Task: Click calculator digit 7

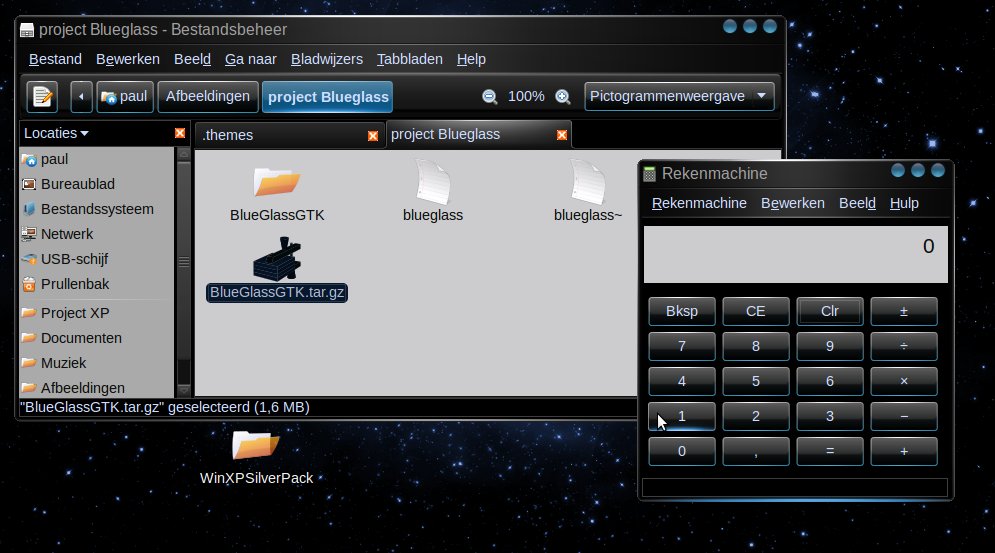Action: (x=682, y=346)
